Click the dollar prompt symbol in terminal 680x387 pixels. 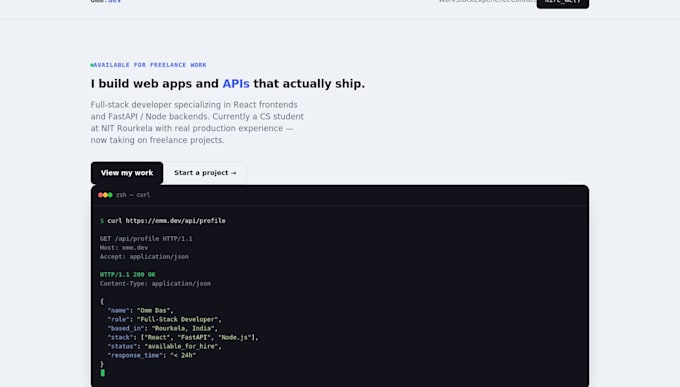click(x=102, y=221)
